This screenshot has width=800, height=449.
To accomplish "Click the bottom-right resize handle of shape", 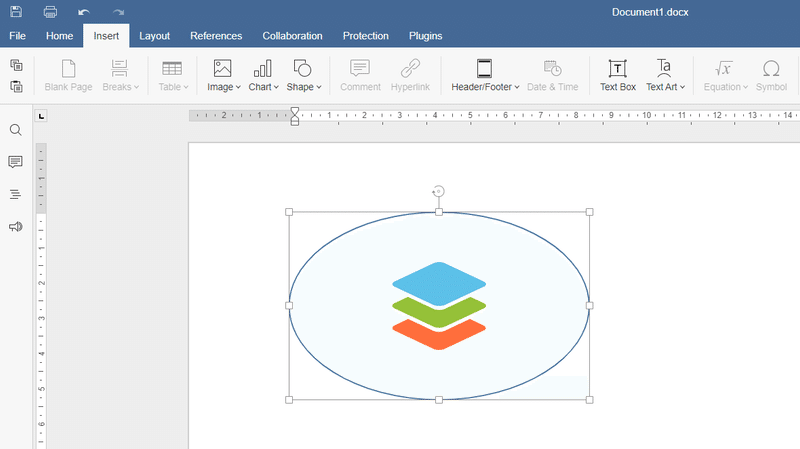I will (x=589, y=400).
